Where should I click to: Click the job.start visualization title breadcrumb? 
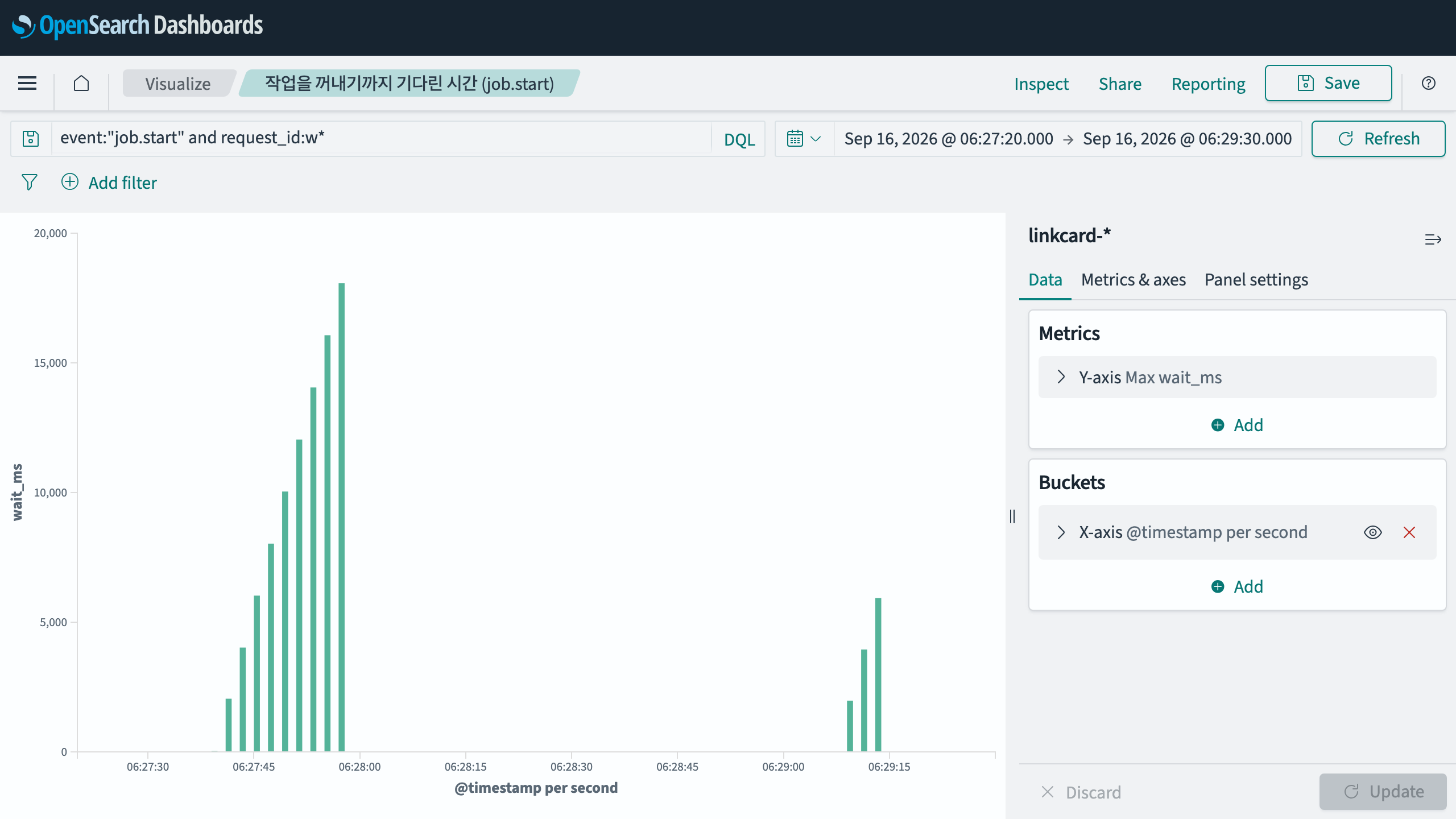tap(409, 84)
